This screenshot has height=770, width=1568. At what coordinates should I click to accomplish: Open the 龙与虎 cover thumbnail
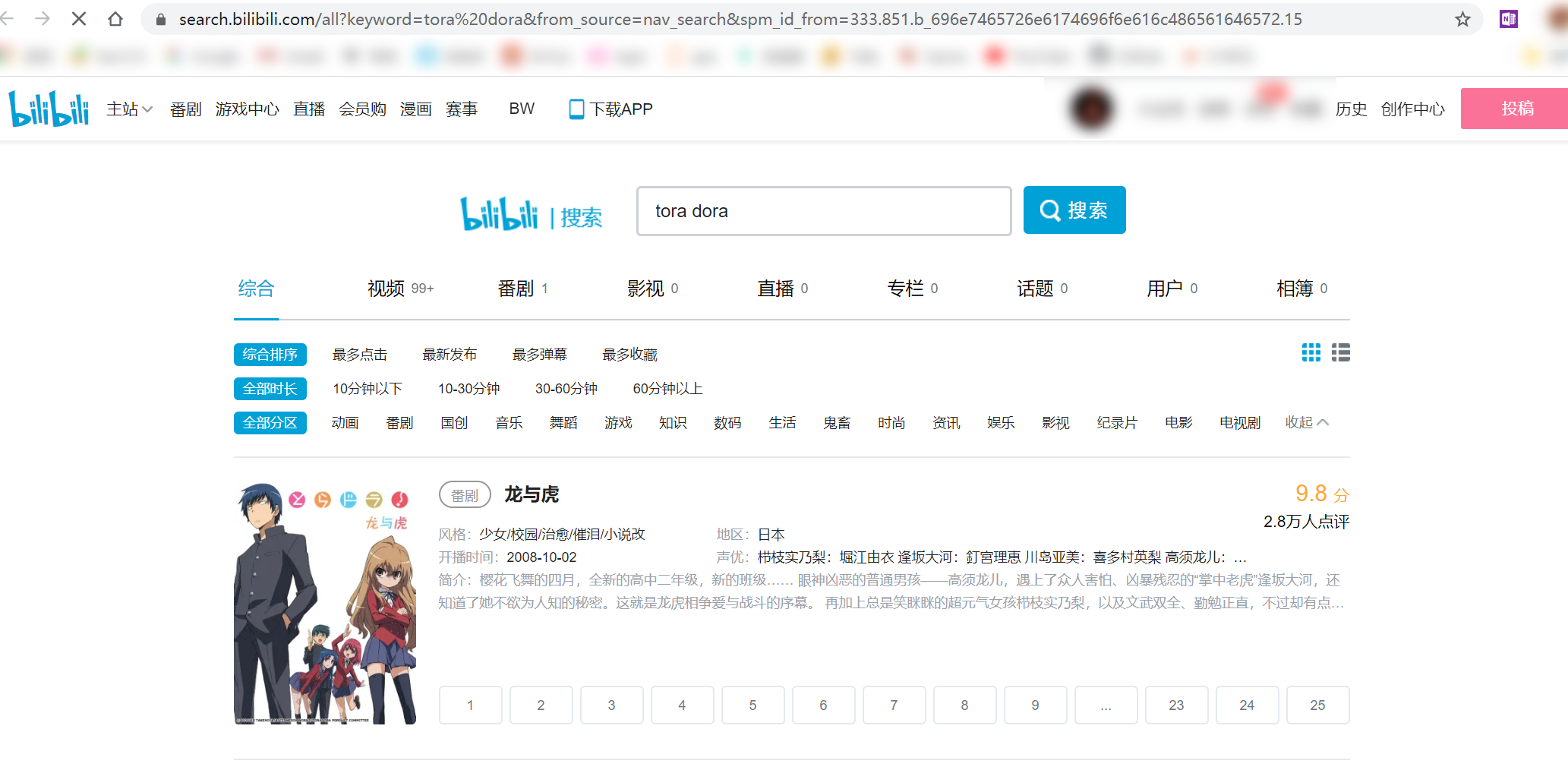click(325, 603)
